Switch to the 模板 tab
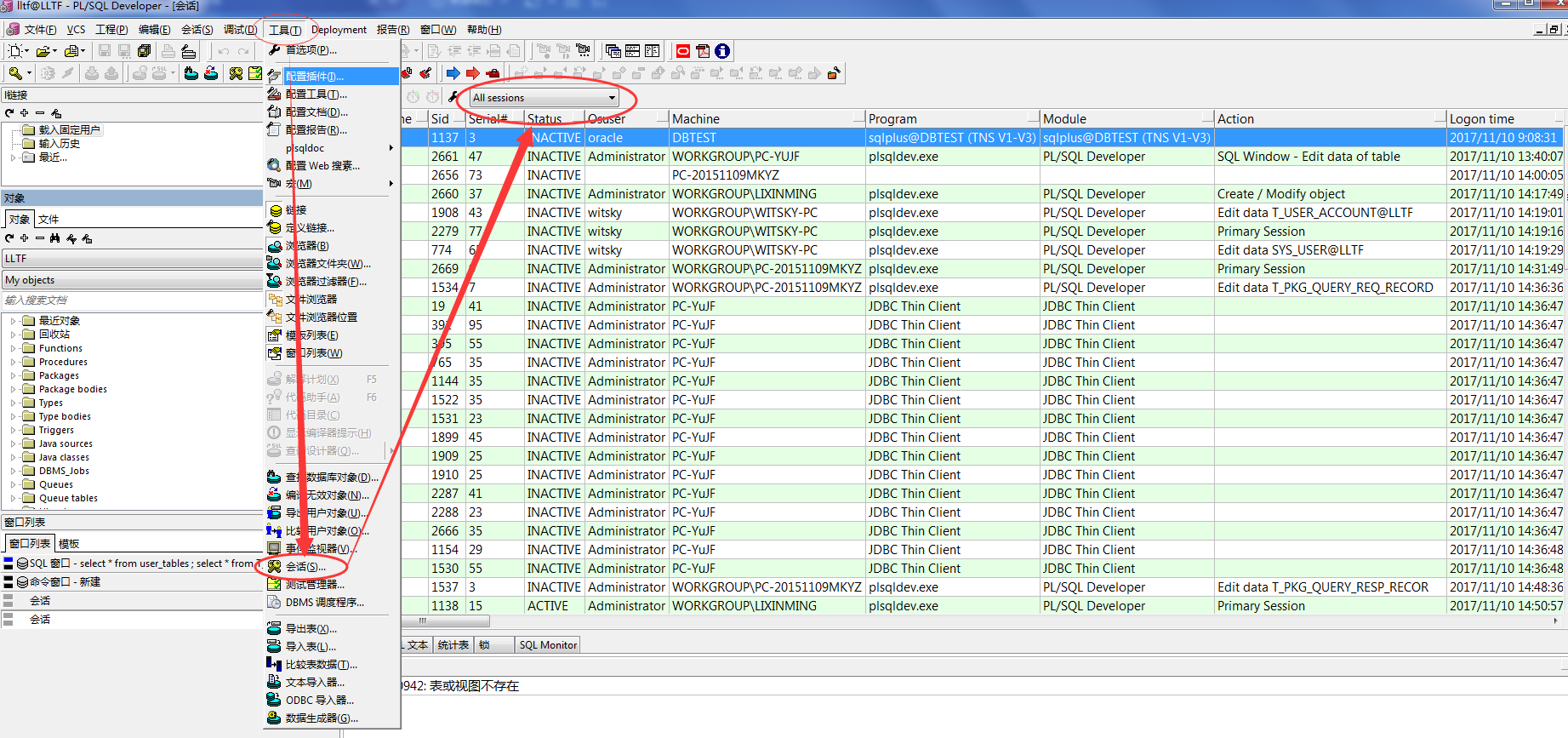 point(69,544)
